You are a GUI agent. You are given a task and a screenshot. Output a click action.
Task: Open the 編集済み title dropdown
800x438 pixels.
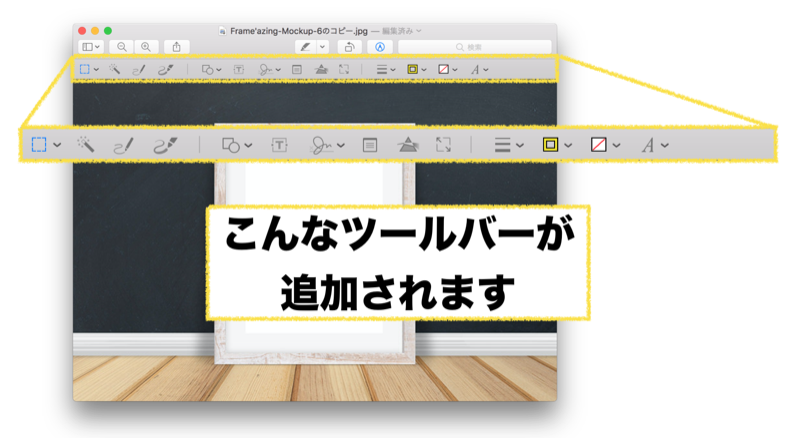tap(403, 31)
